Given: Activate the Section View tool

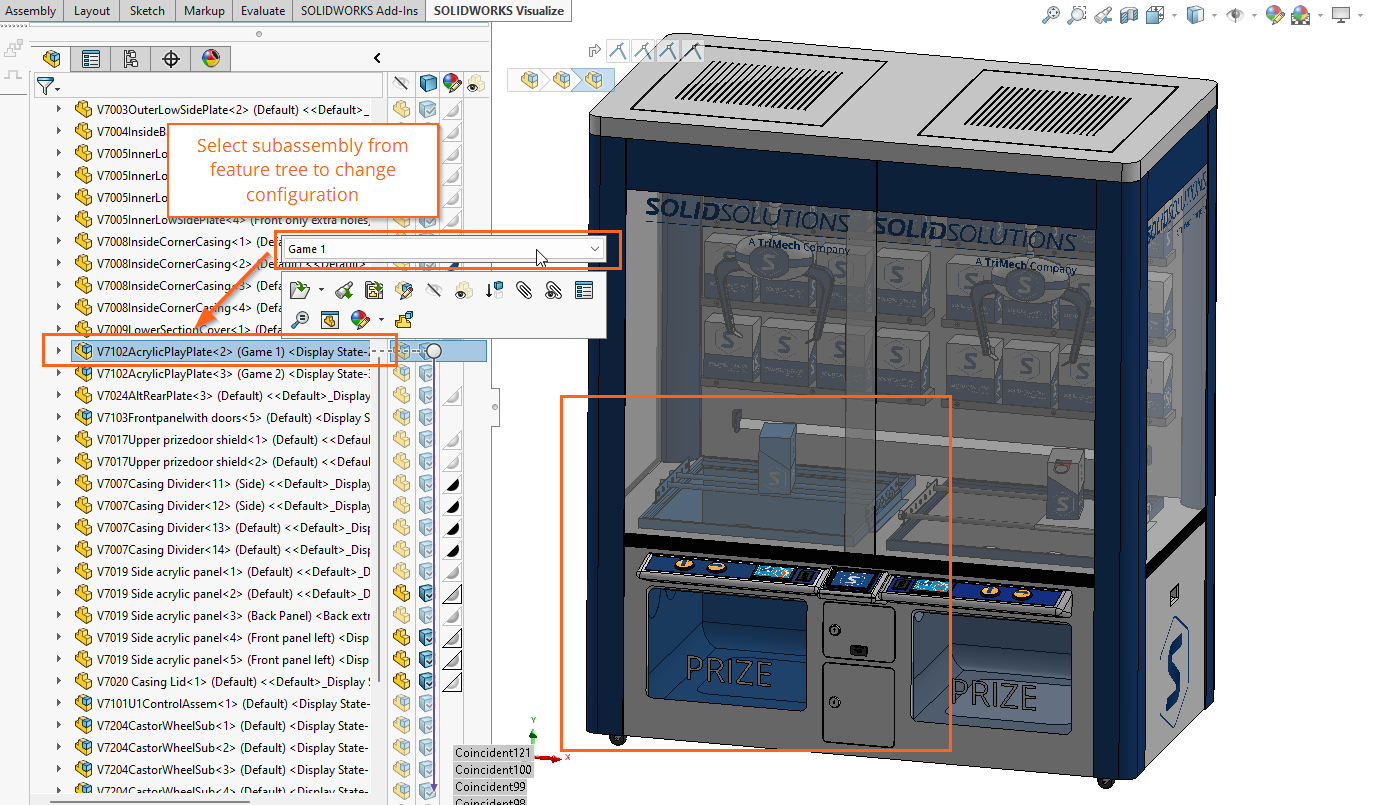Looking at the screenshot, I should (1129, 15).
